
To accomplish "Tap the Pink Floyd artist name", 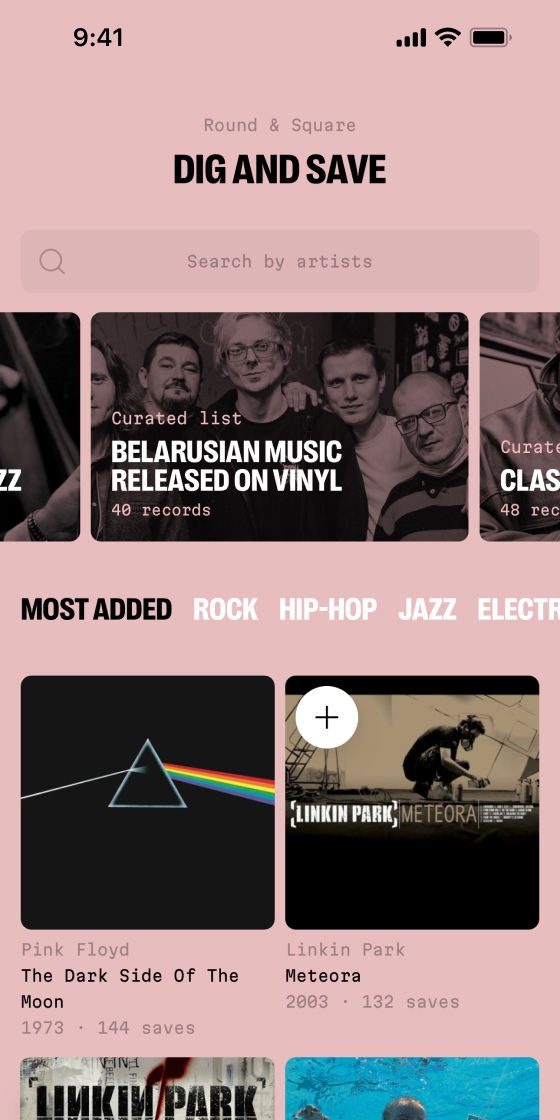I will [75, 950].
